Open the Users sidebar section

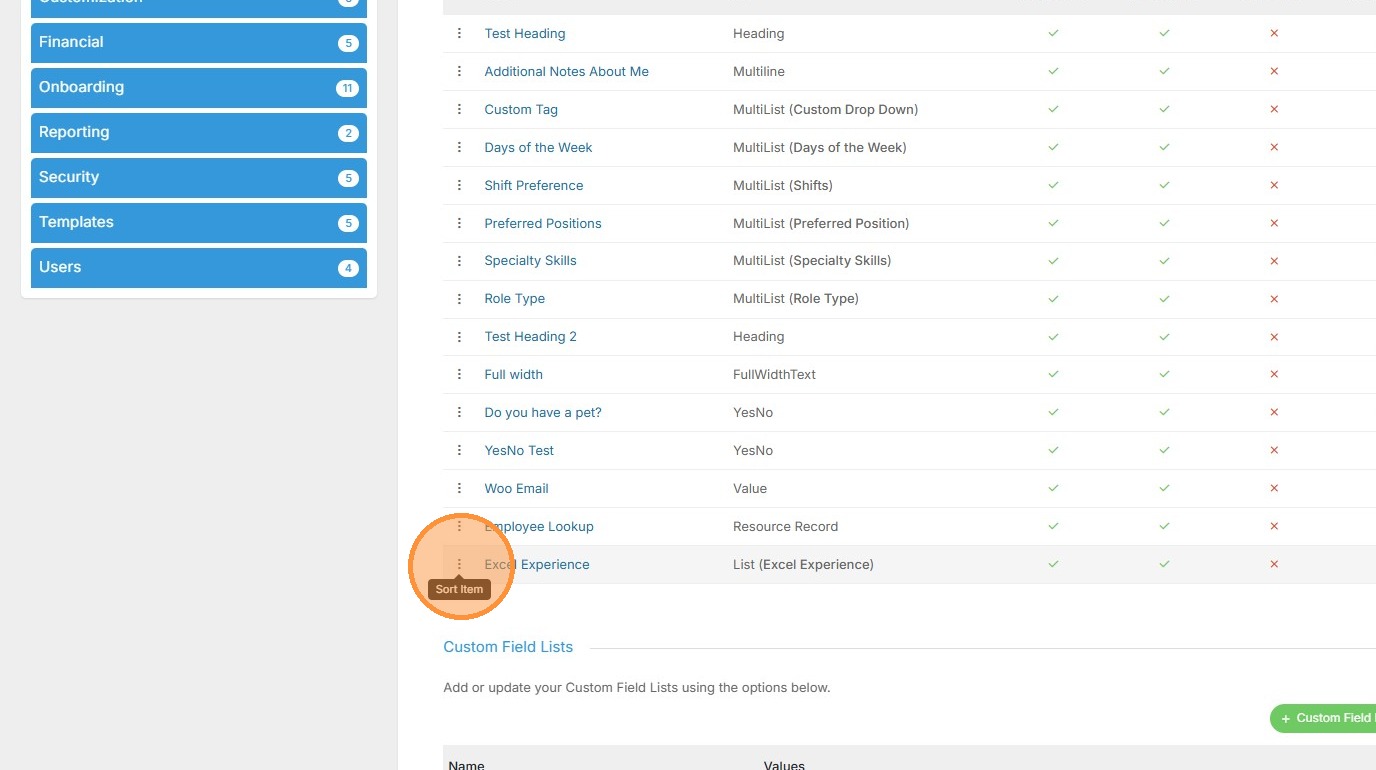pos(198,268)
